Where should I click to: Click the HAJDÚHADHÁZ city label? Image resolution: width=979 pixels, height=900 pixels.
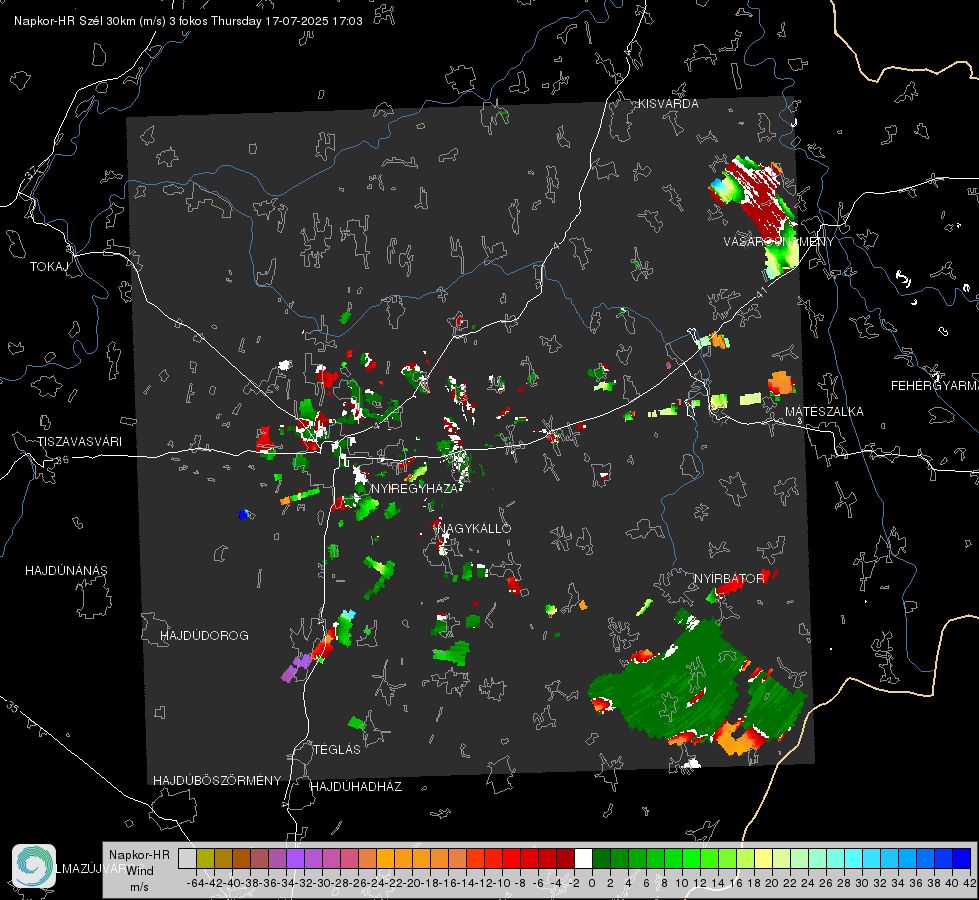tap(356, 787)
